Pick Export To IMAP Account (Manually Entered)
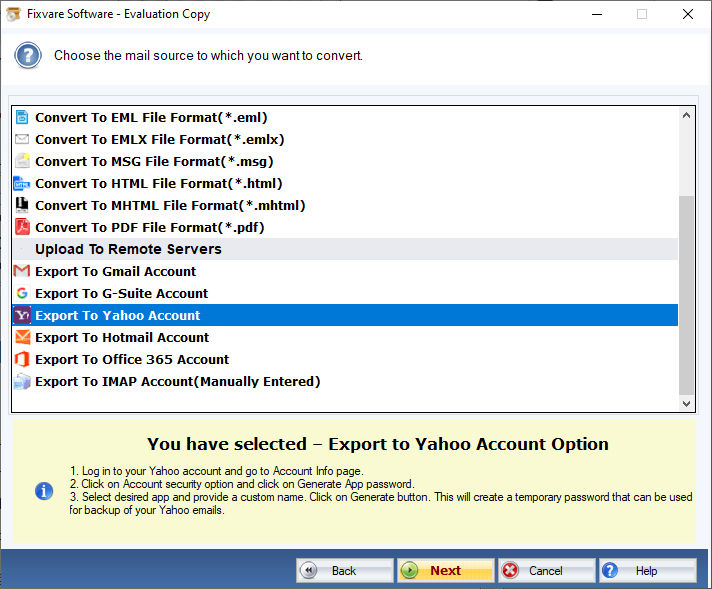 (x=345, y=381)
